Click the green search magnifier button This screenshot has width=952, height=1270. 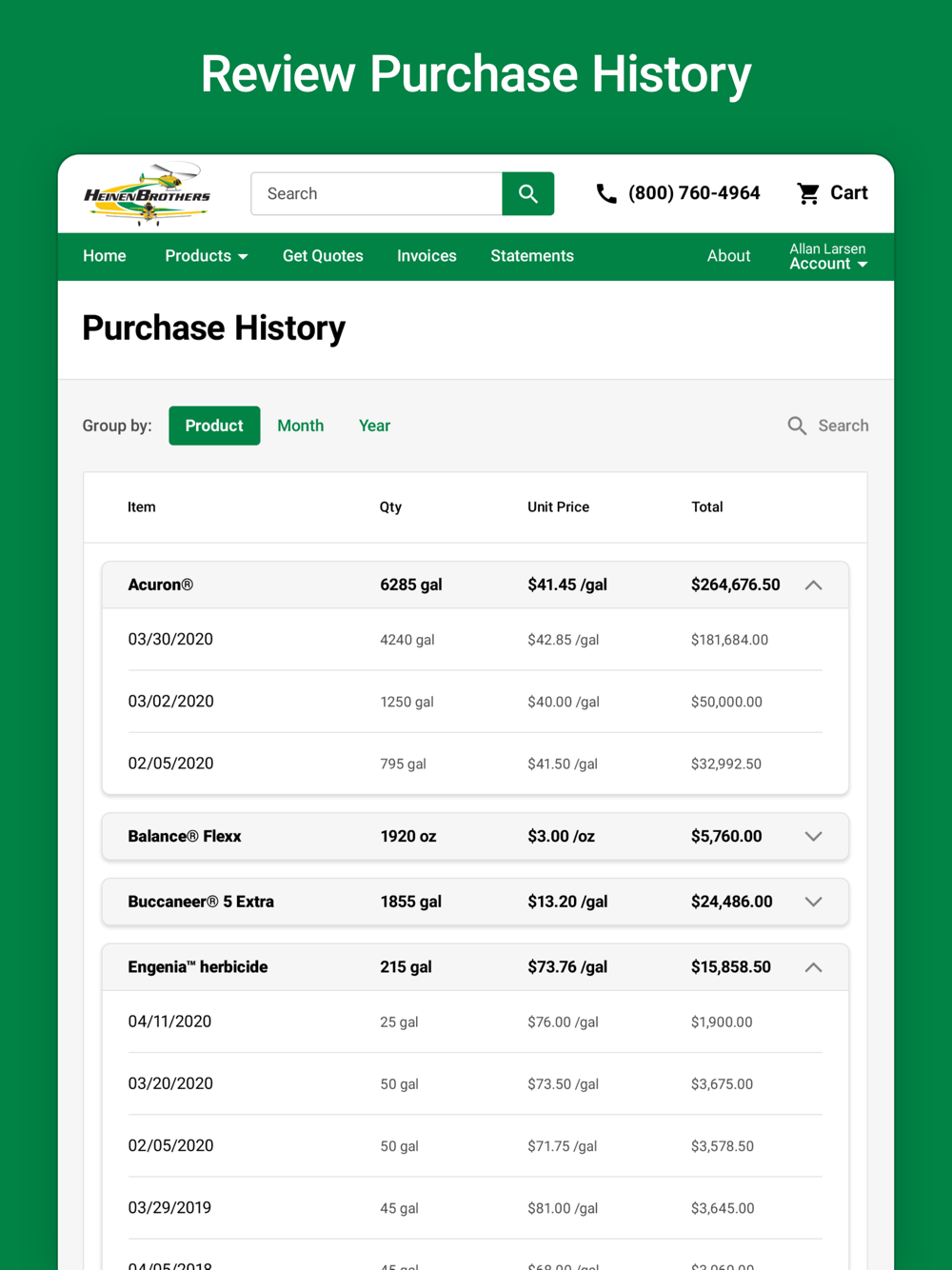coord(528,194)
